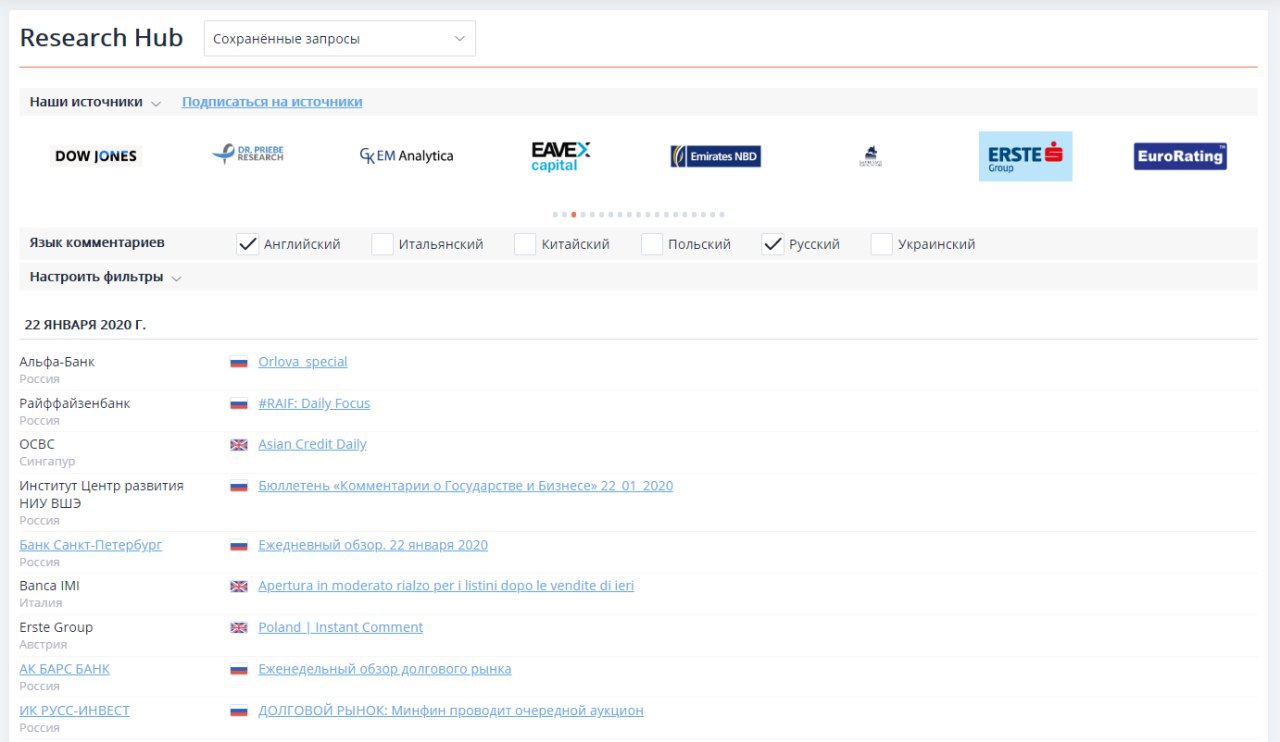Screen dimensions: 1280x742
Task: Open Еженедельный обзор долгового рынка
Action: [385, 669]
